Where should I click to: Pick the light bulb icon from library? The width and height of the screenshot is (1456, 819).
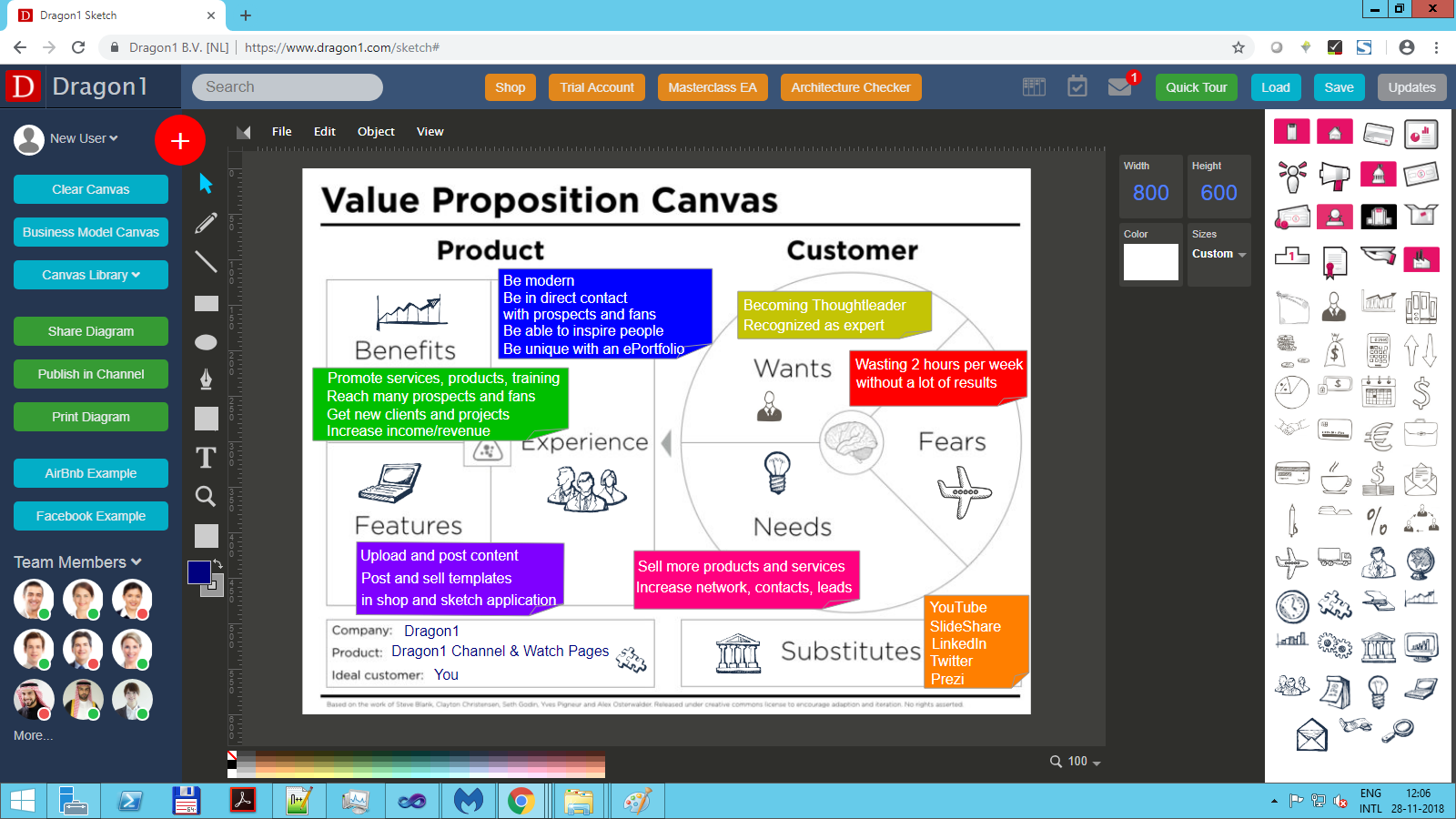point(1378,691)
